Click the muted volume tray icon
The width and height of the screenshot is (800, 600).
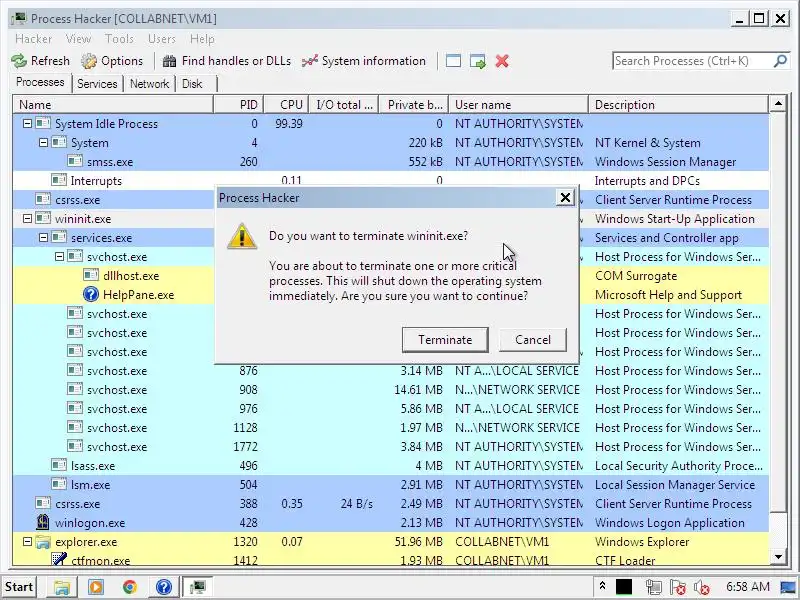click(702, 587)
